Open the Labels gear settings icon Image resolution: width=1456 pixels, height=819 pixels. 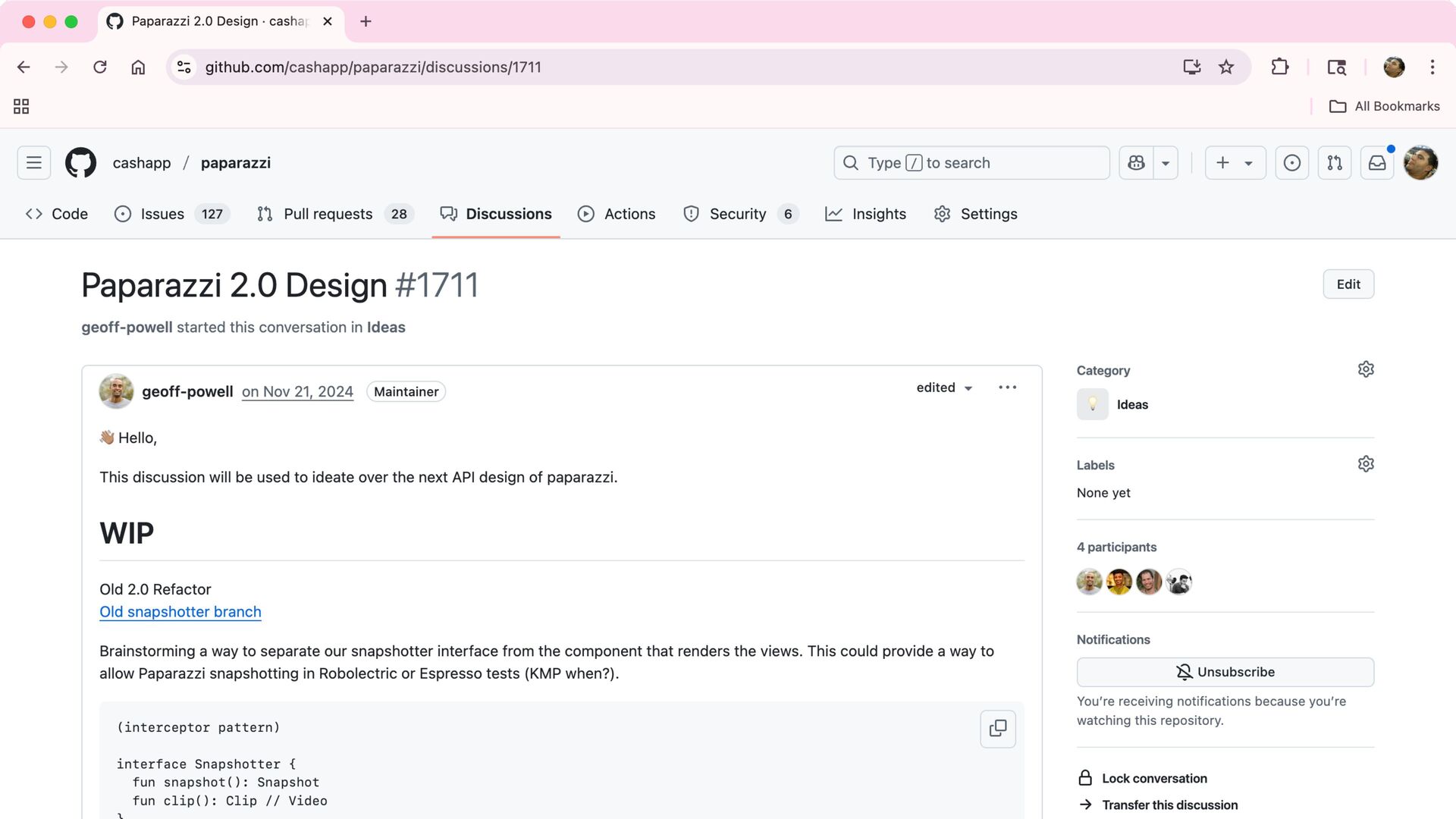tap(1366, 464)
